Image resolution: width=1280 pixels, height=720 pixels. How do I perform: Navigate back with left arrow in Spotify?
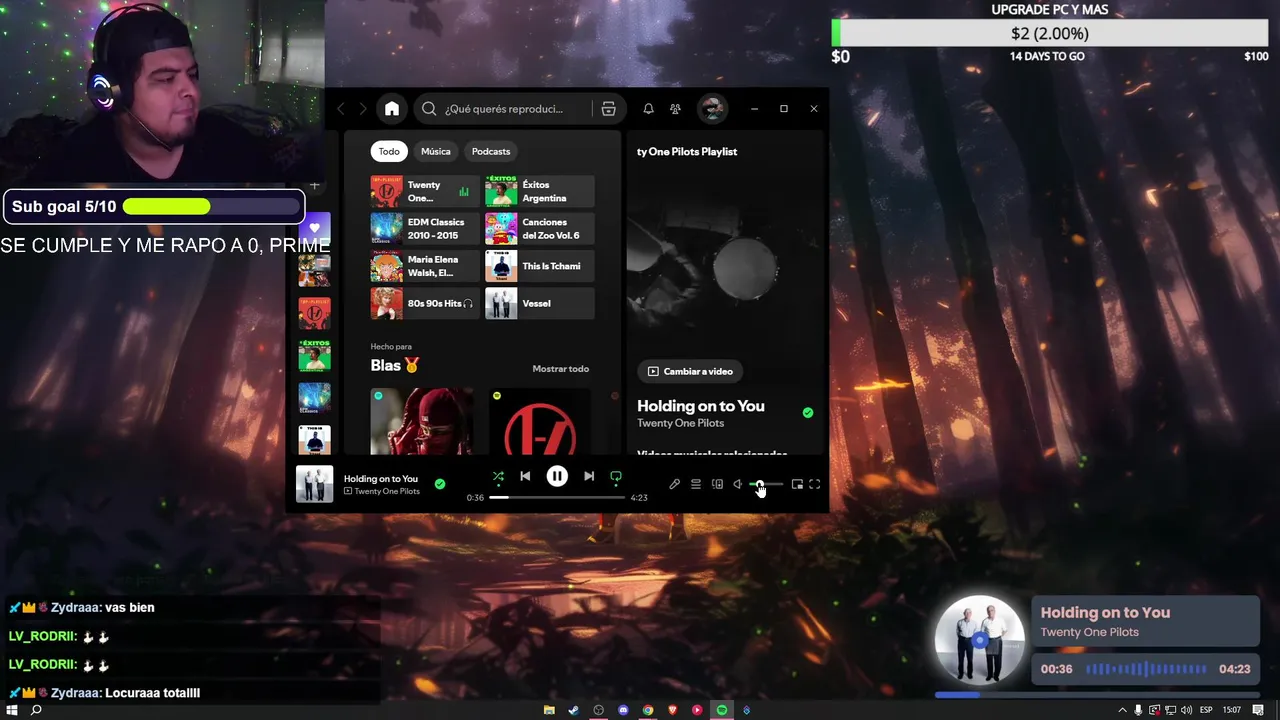341,109
